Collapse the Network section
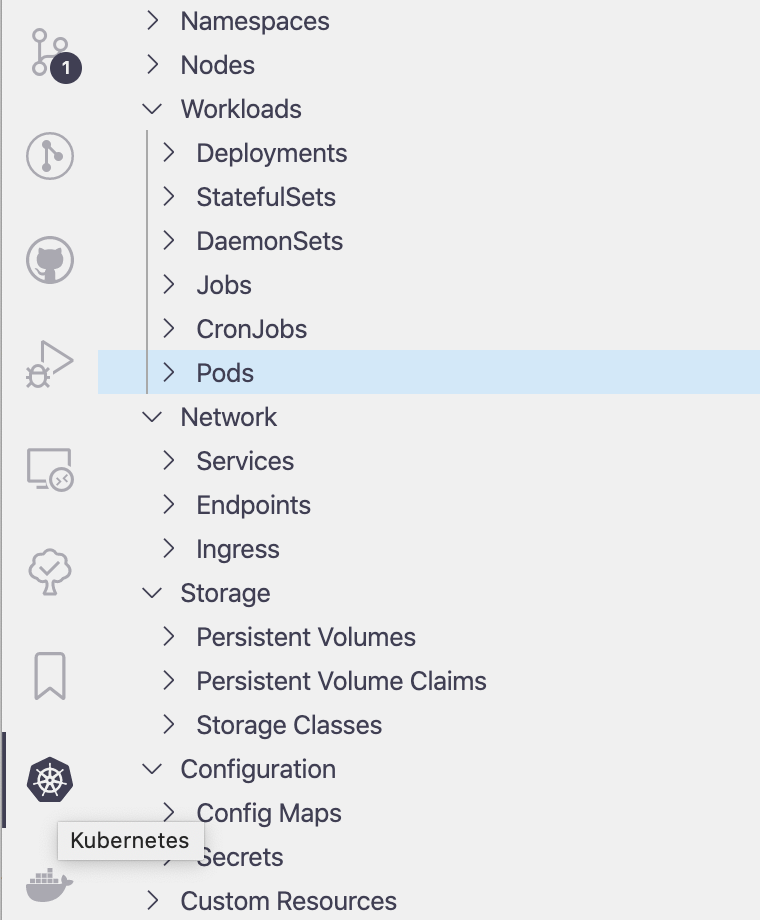This screenshot has width=760, height=920. point(151,416)
